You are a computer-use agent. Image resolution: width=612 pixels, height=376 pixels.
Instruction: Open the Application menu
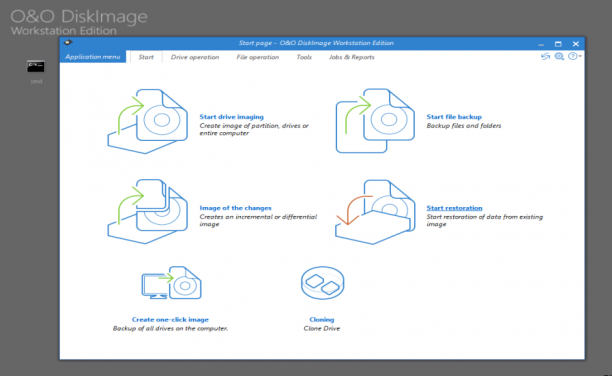click(x=93, y=57)
